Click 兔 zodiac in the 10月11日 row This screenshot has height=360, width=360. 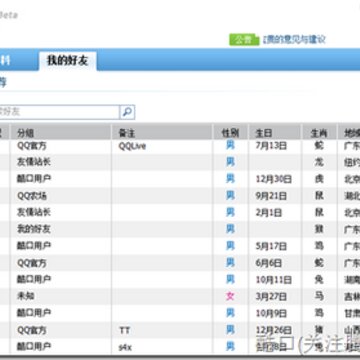tap(319, 279)
